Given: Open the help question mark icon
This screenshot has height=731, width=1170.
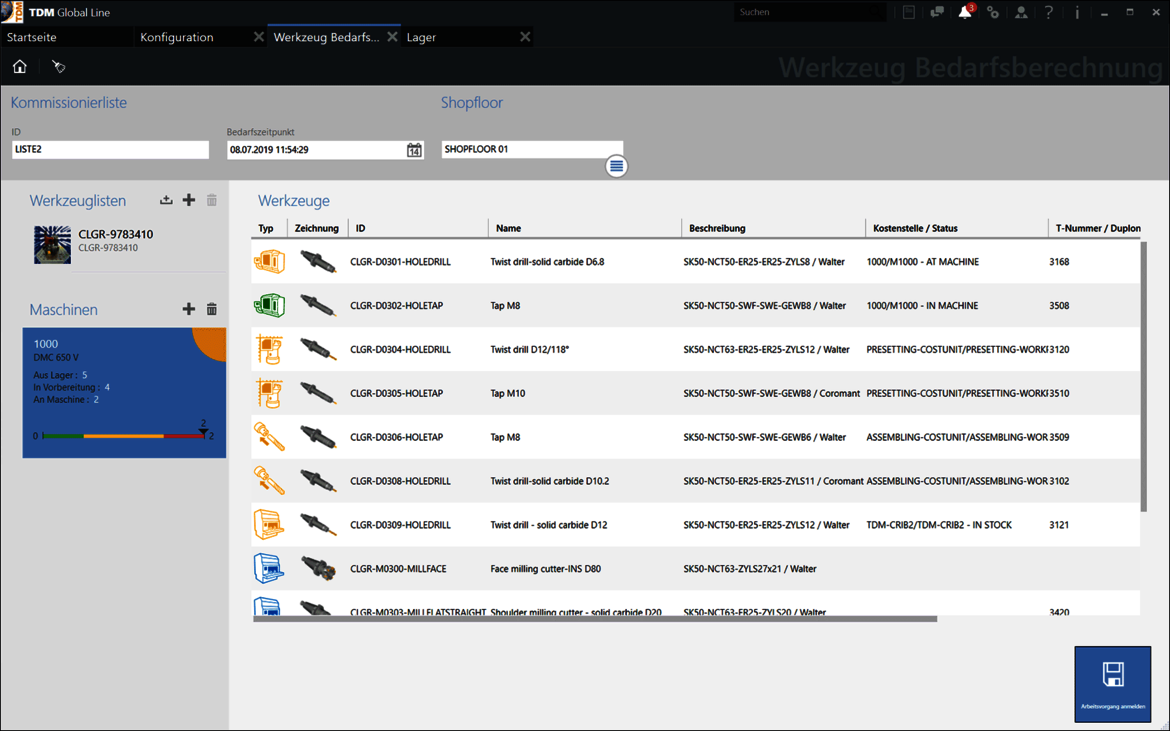Looking at the screenshot, I should (1049, 12).
